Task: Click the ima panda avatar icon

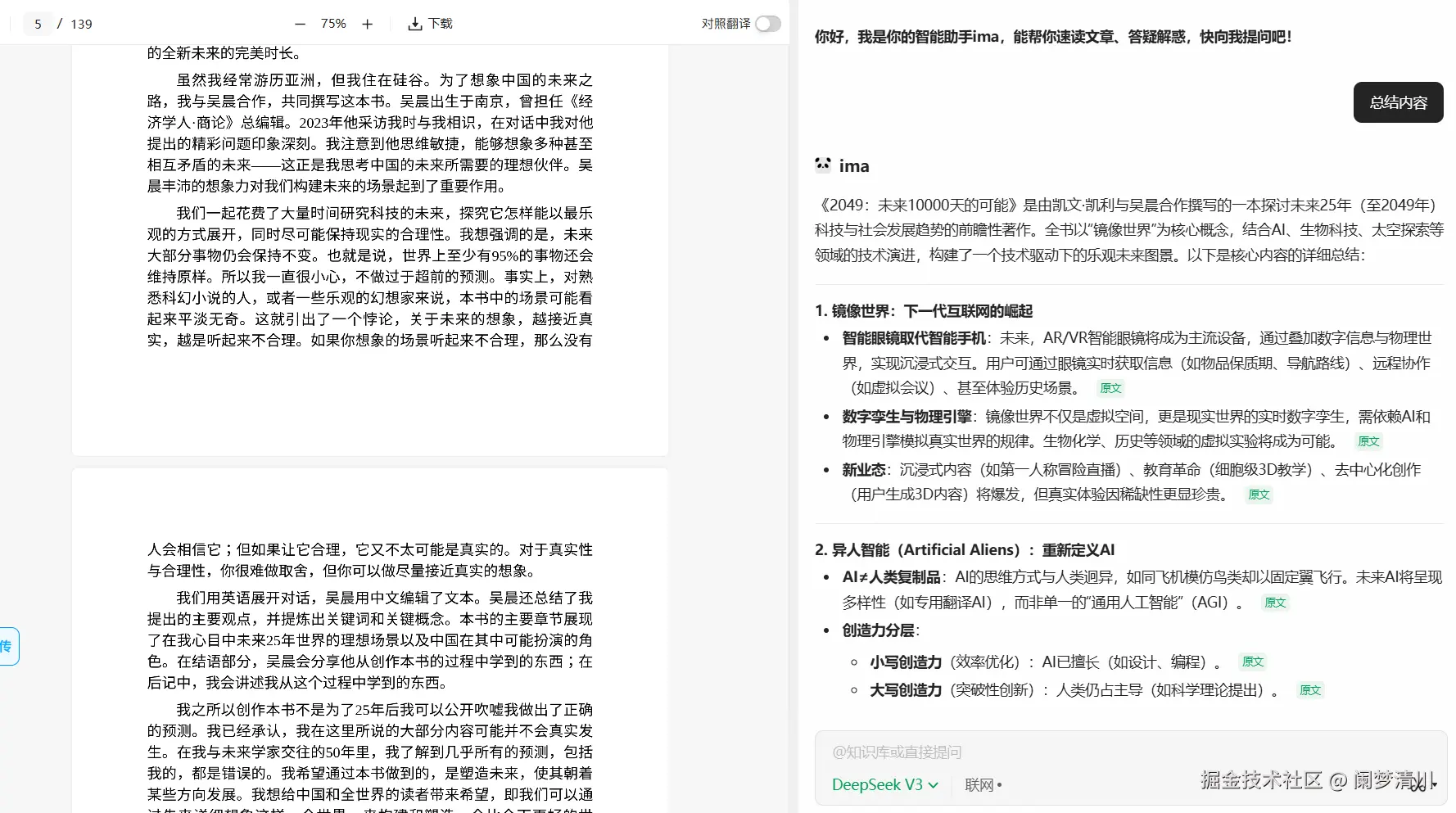Action: (x=823, y=165)
